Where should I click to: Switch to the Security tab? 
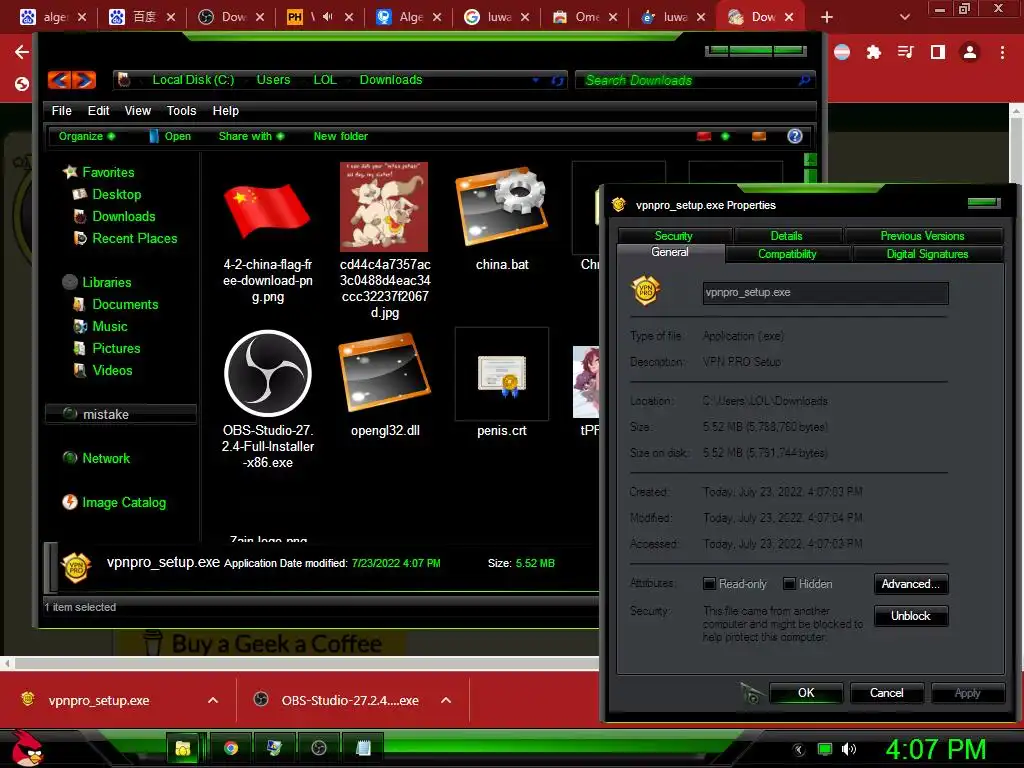coord(673,235)
